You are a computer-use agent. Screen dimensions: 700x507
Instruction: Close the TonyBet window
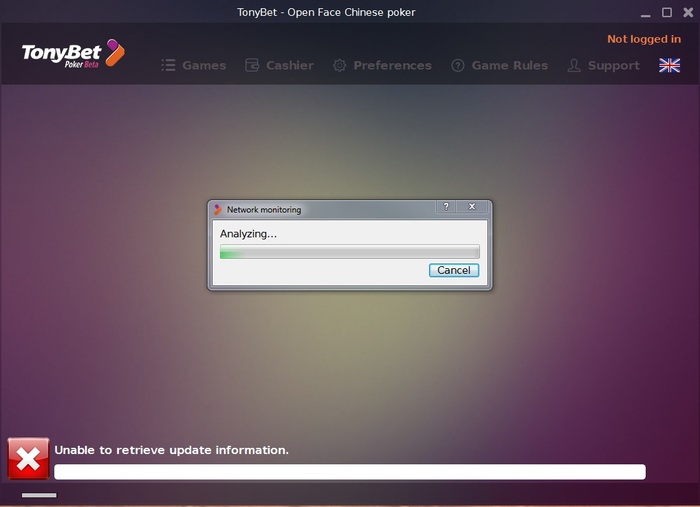click(688, 12)
